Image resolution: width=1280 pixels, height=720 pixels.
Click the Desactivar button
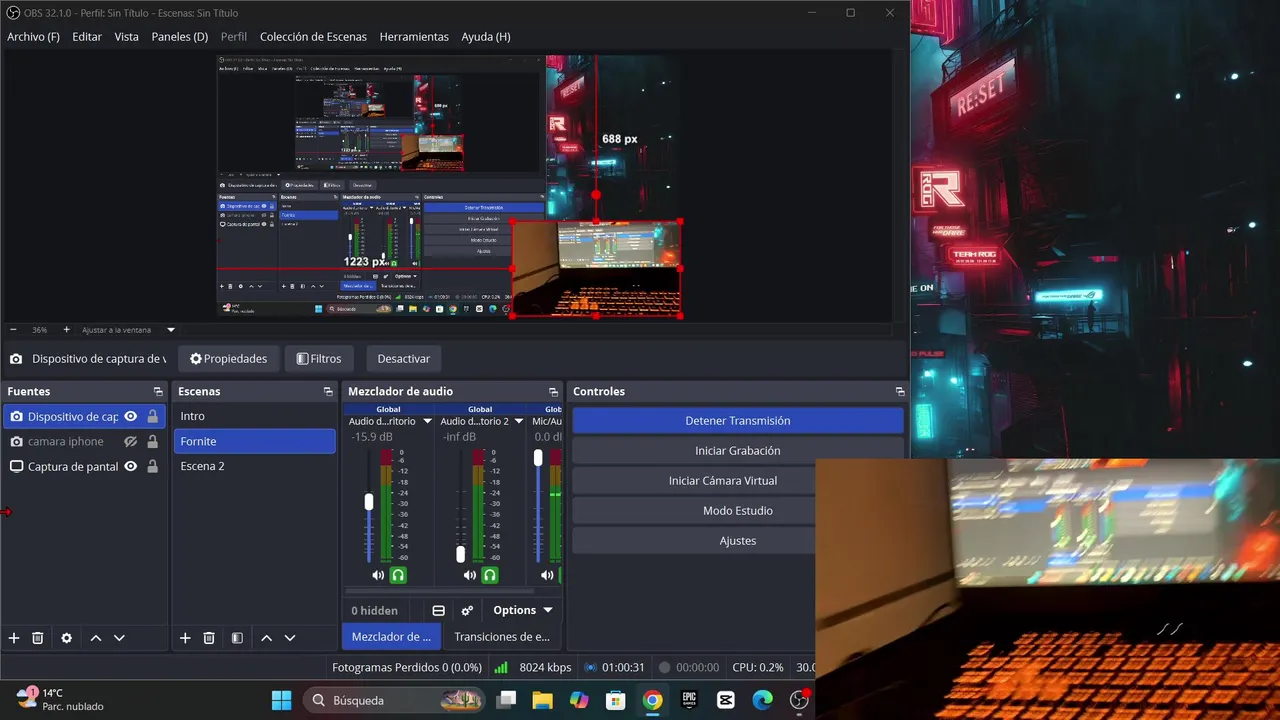(x=404, y=359)
